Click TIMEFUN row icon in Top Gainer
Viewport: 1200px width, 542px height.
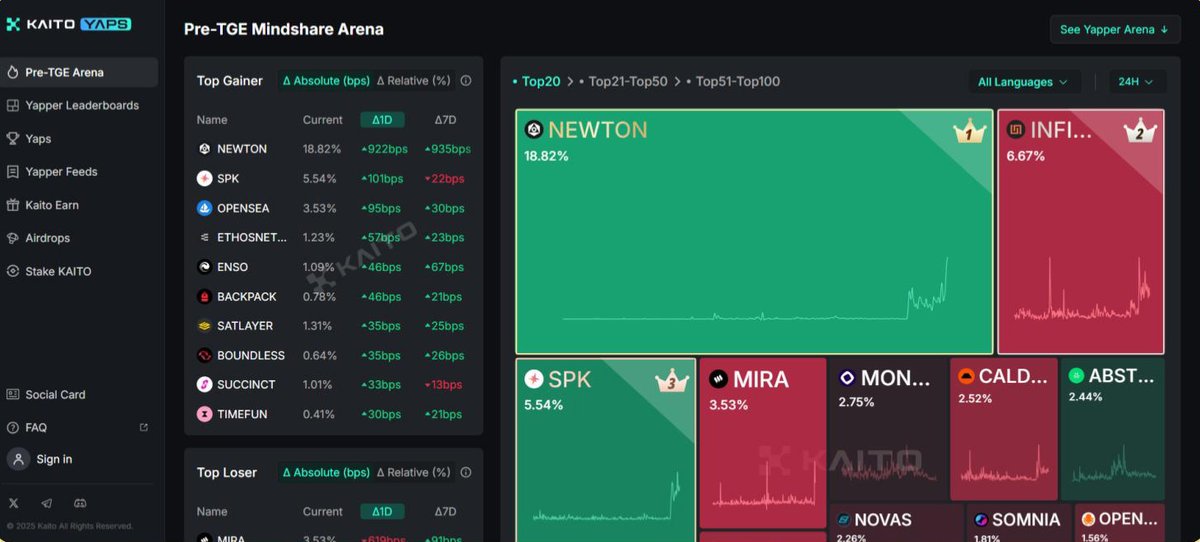204,414
